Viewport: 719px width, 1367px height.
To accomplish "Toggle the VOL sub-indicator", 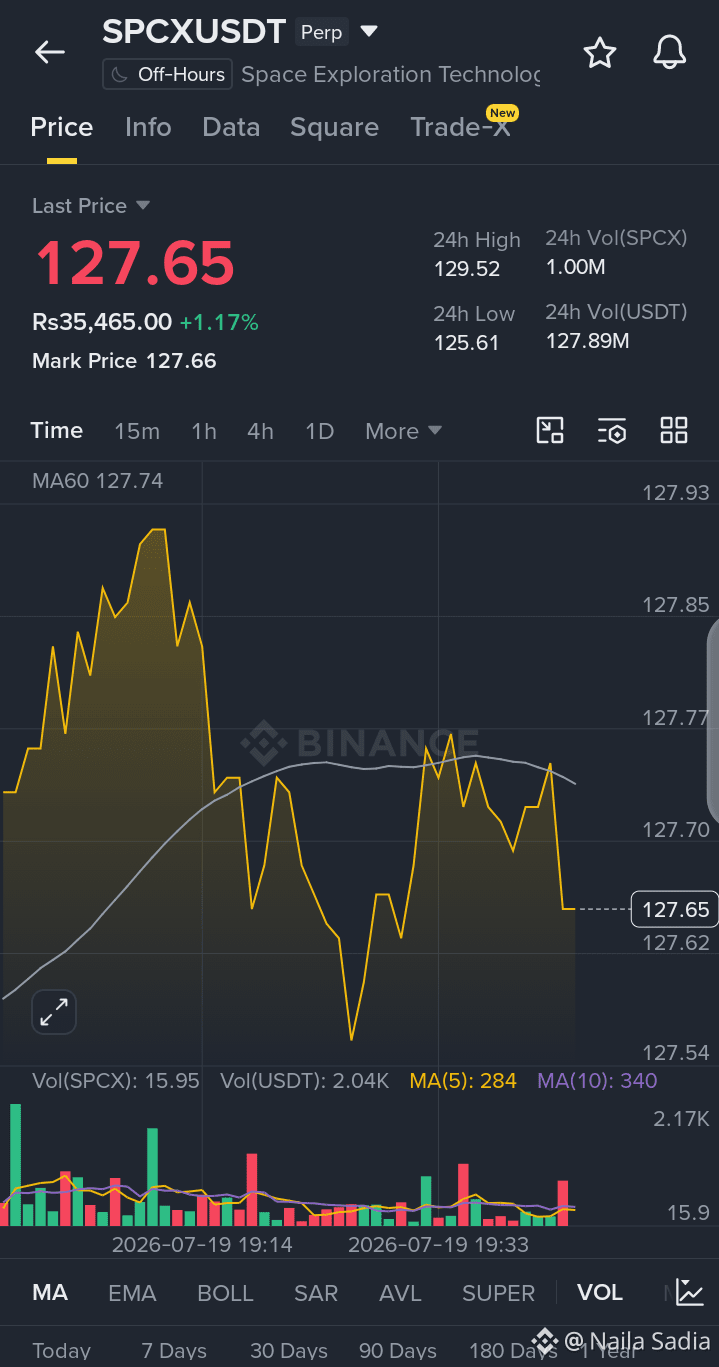I will 600,1293.
